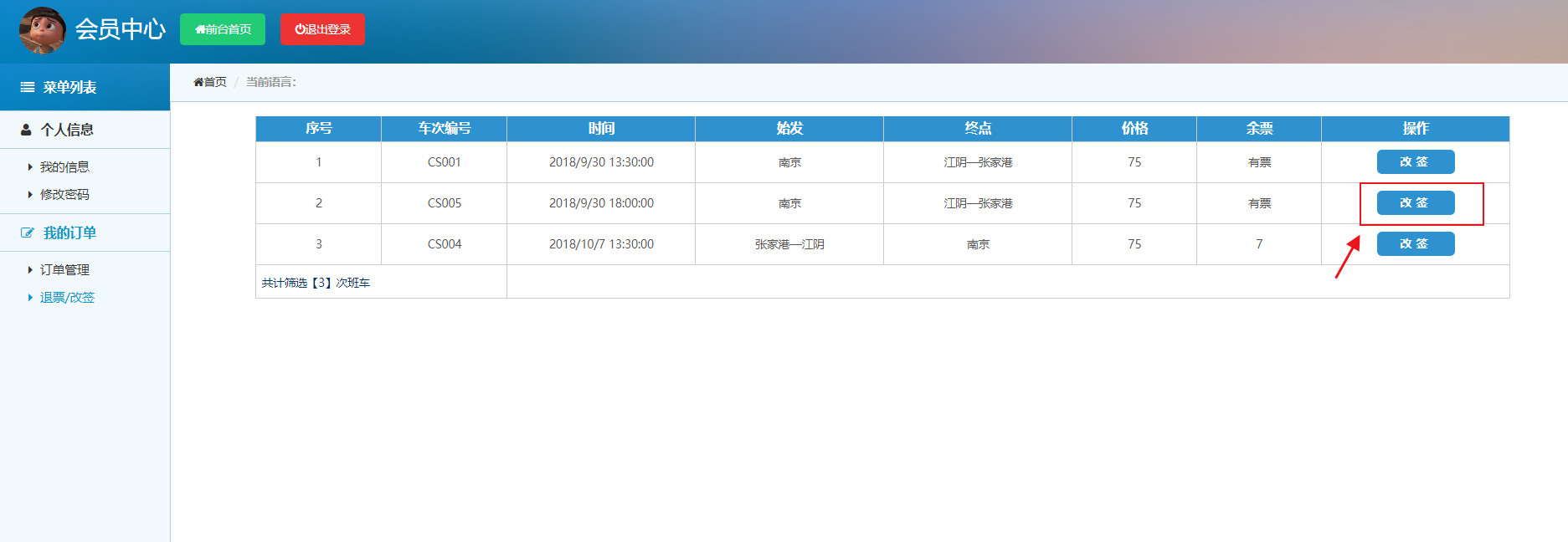Click the person icon next to 个人信息

coord(26,130)
